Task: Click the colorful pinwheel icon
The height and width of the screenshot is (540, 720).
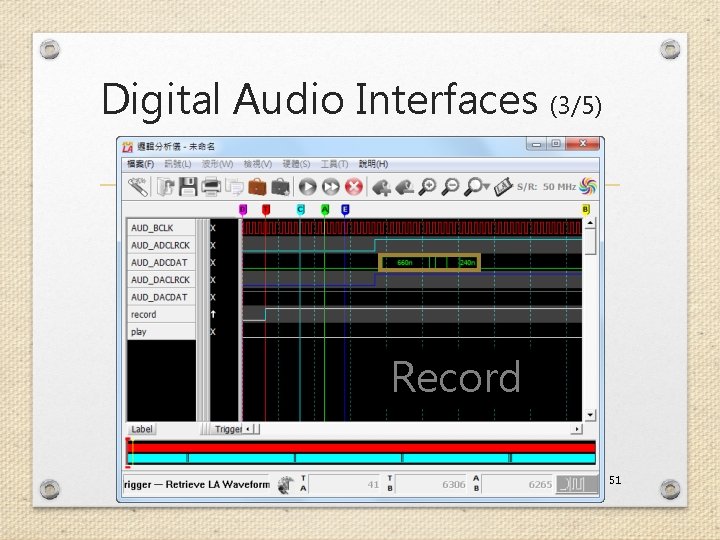Action: pyautogui.click(x=588, y=186)
